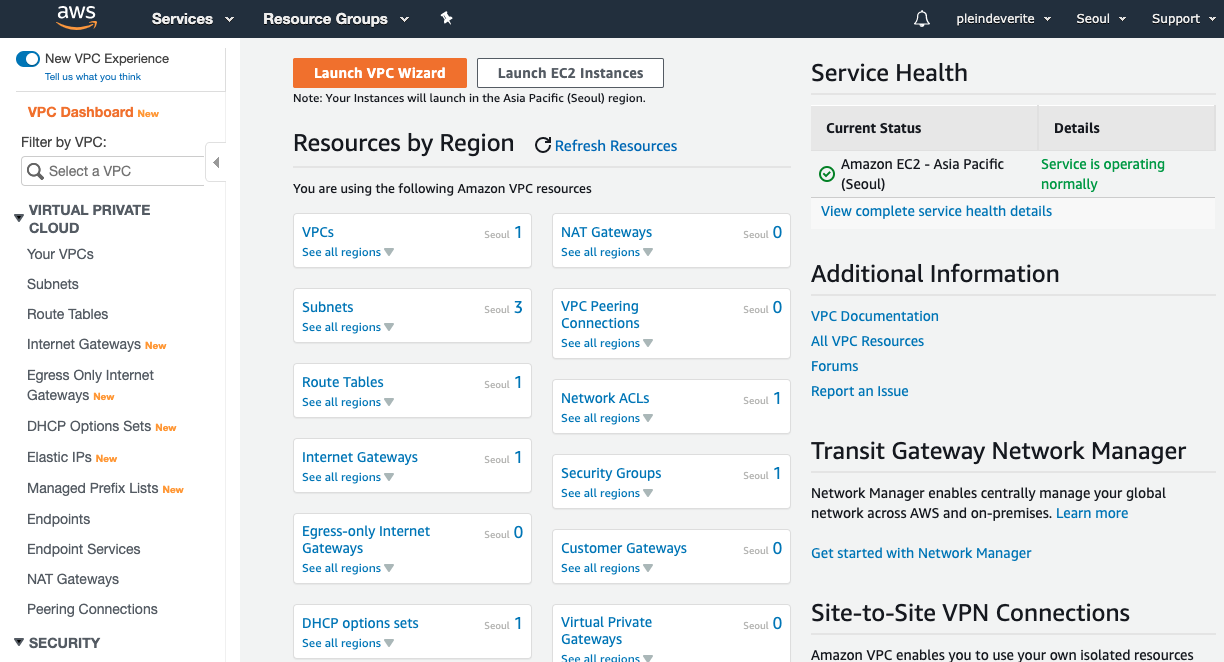Expand See all regions under Customer Gateways

point(607,568)
